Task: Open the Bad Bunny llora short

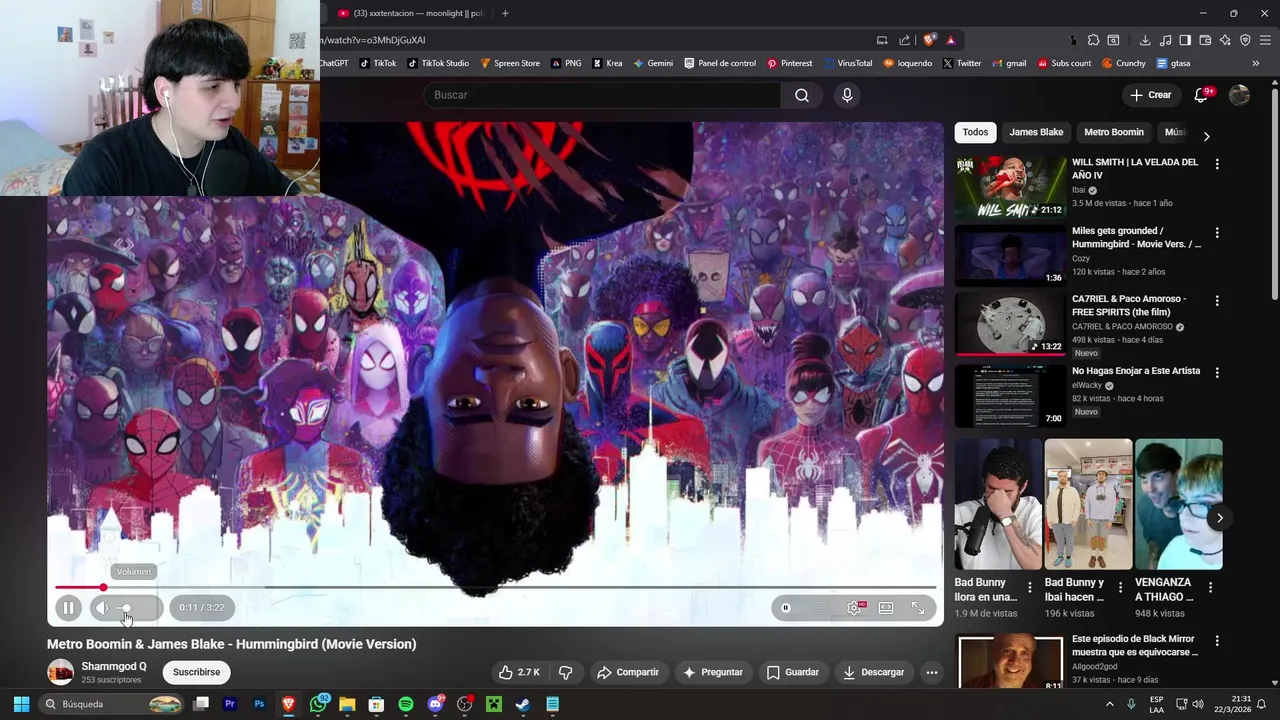Action: [998, 504]
